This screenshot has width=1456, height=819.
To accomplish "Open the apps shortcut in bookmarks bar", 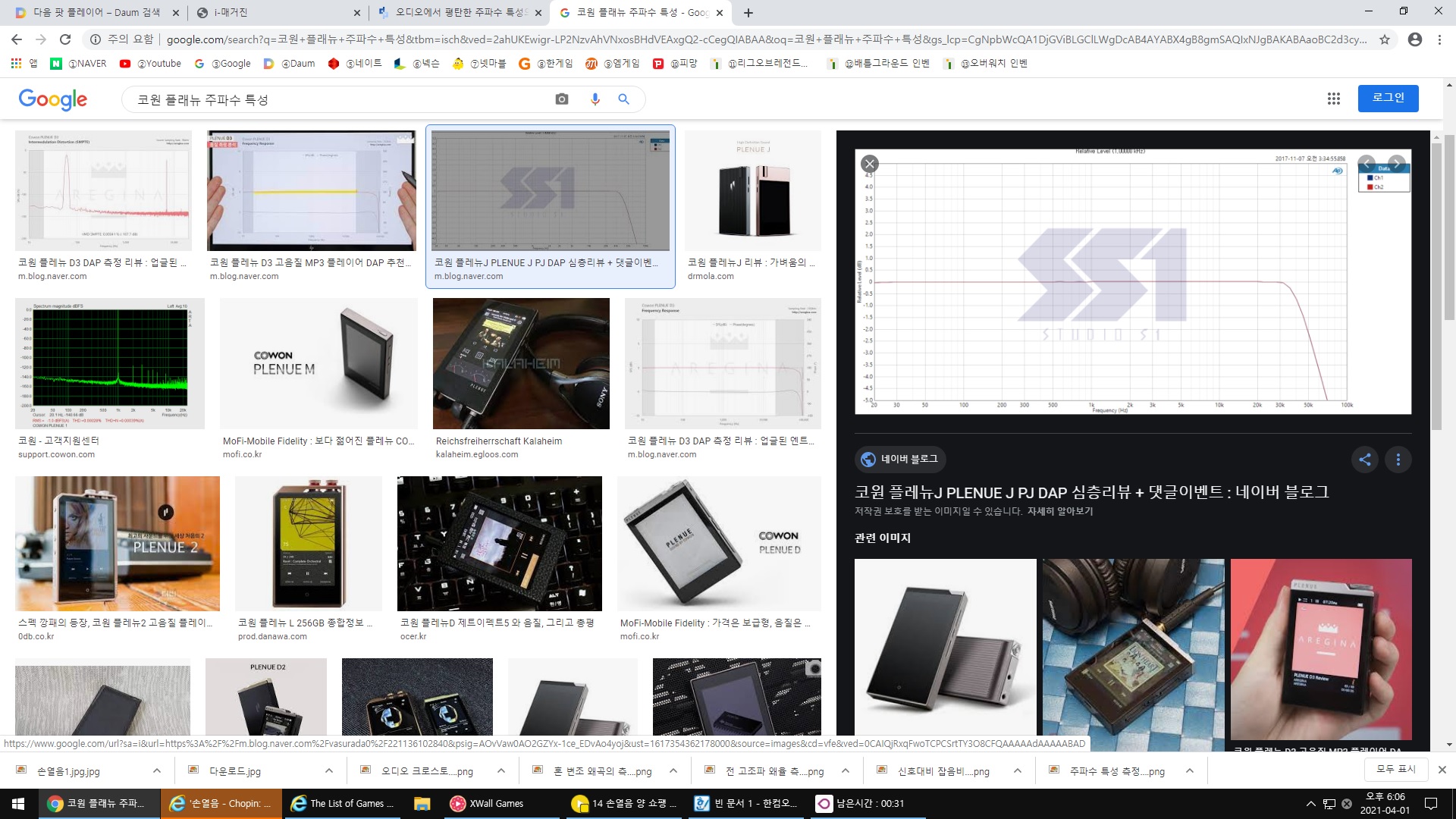I will click(24, 64).
